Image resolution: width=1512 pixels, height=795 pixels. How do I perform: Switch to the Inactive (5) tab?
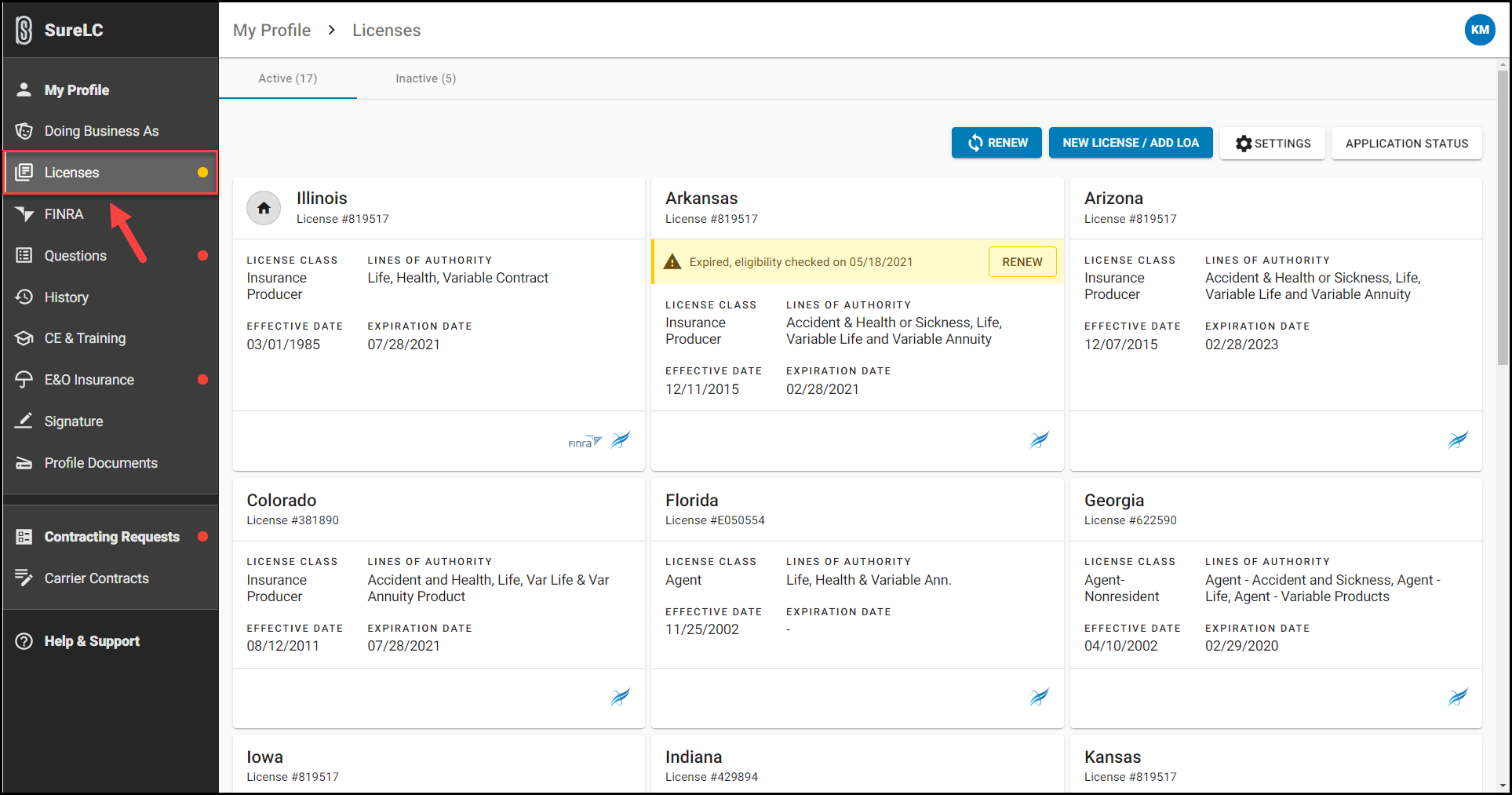tap(425, 78)
